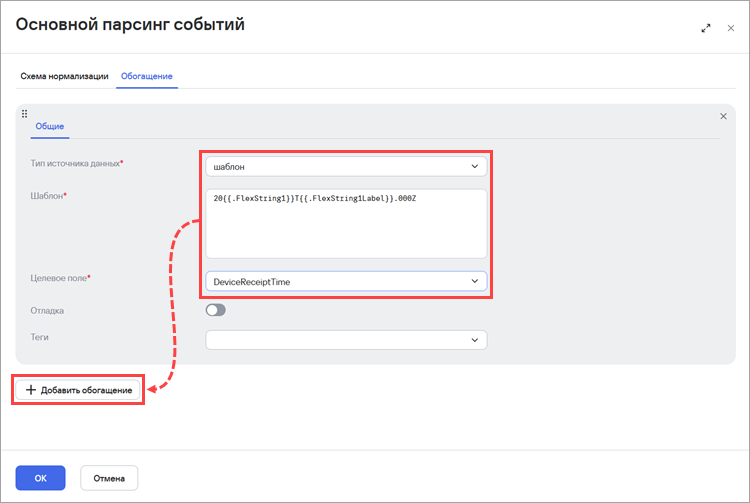Click the Основной парсинг событий title

(130, 24)
